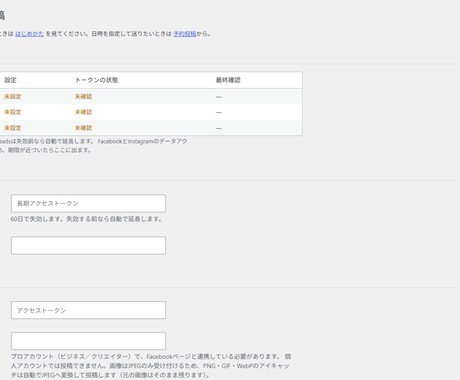This screenshot has height=380, width=460.
Task: Click the empty field above the プロアカウント note
Action: pyautogui.click(x=88, y=341)
